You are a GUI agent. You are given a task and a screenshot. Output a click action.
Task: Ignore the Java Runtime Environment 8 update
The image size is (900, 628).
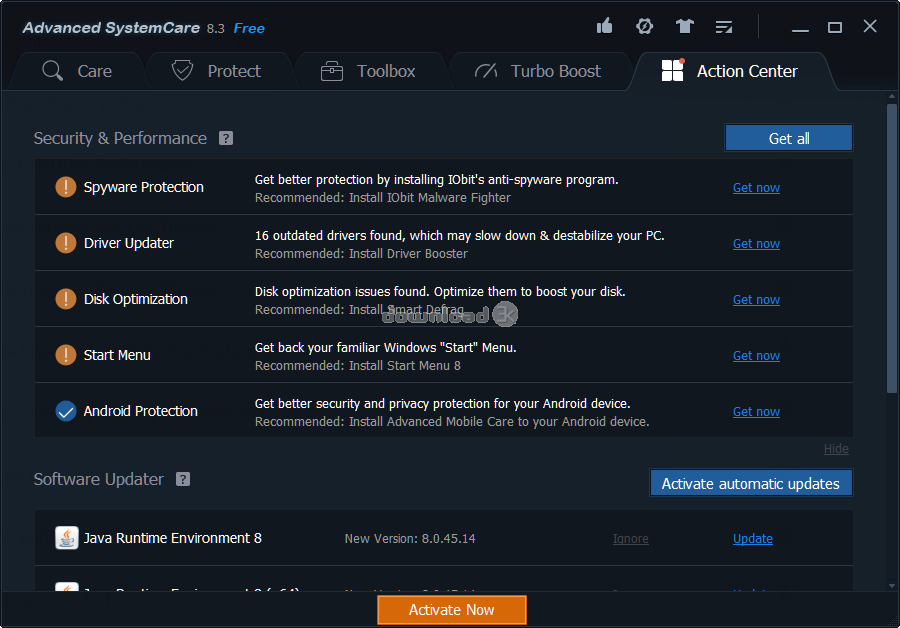coord(631,538)
